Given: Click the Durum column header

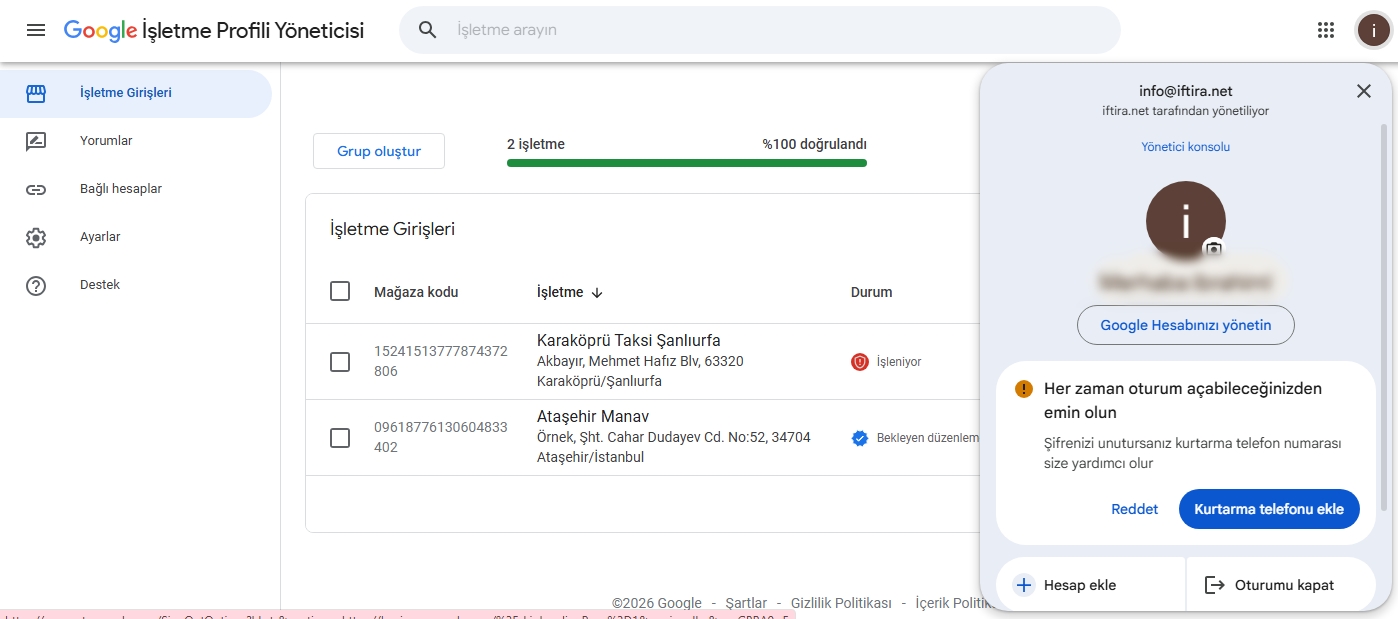Looking at the screenshot, I should [x=872, y=292].
